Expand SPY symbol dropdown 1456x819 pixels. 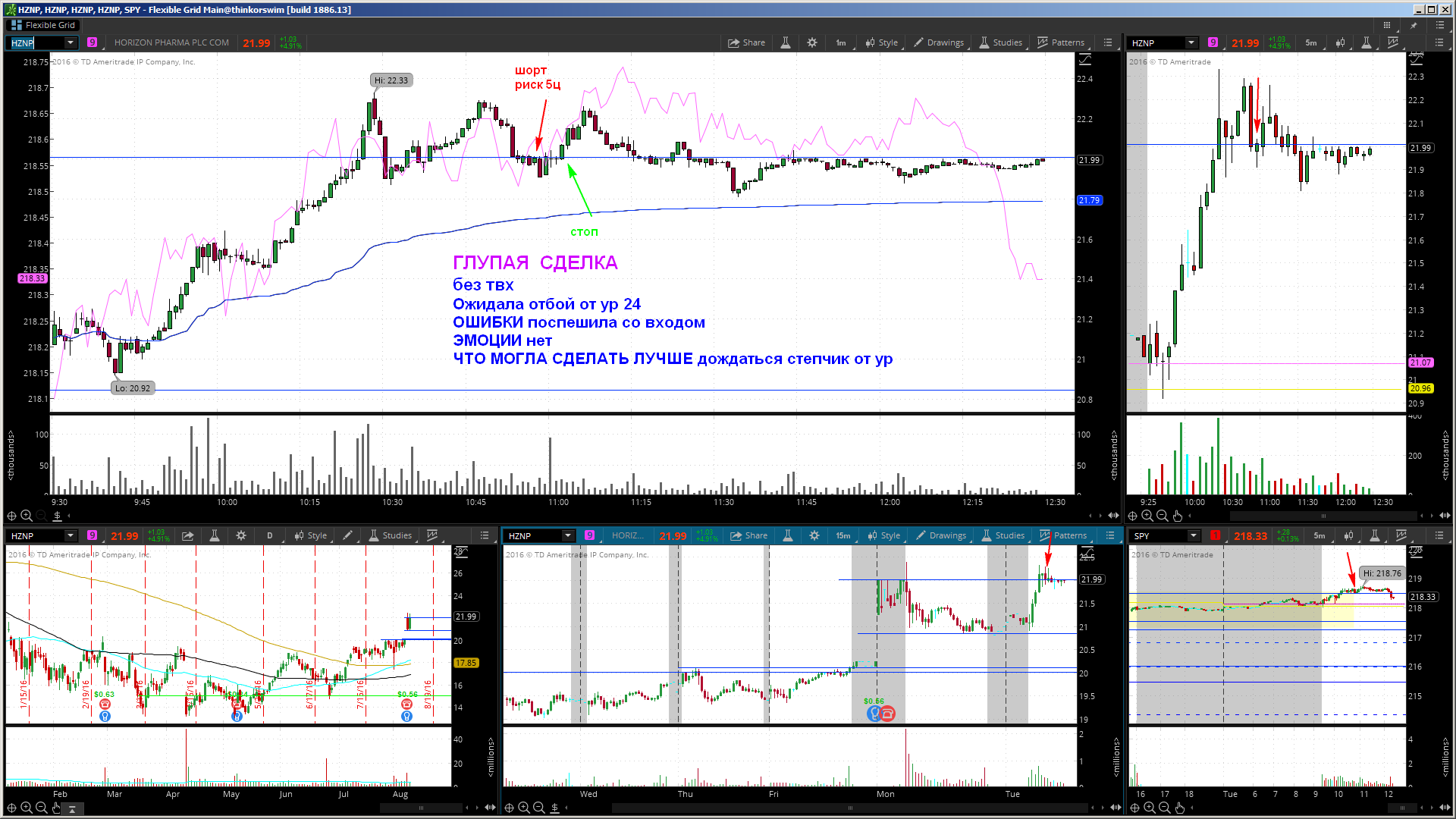tap(1194, 535)
